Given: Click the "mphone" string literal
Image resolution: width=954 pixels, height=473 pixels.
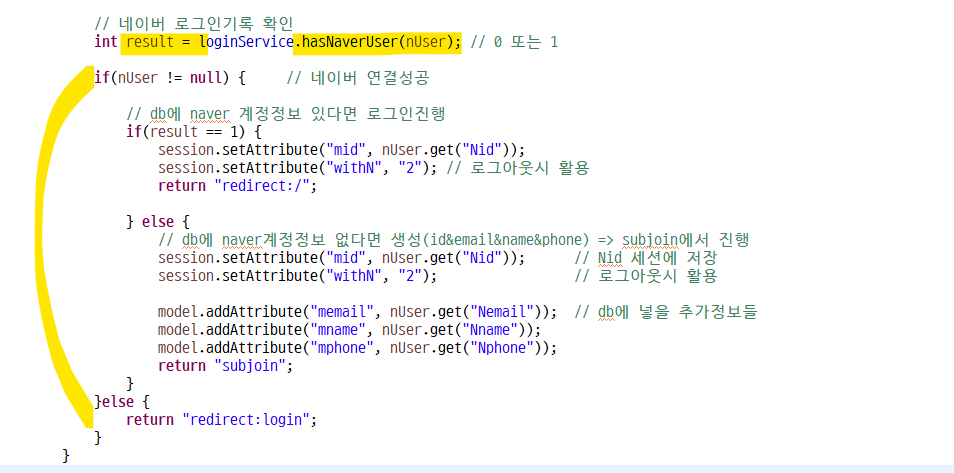Looking at the screenshot, I should [341, 348].
